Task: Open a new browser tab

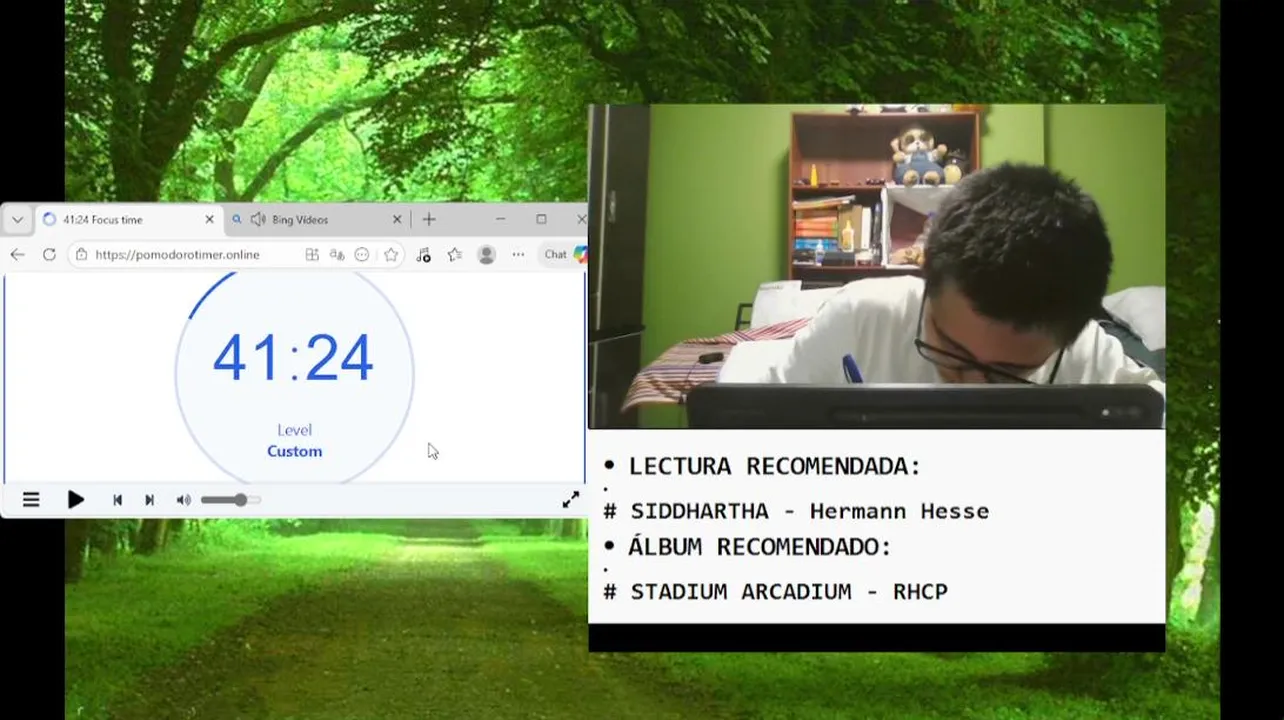Action: (x=429, y=219)
